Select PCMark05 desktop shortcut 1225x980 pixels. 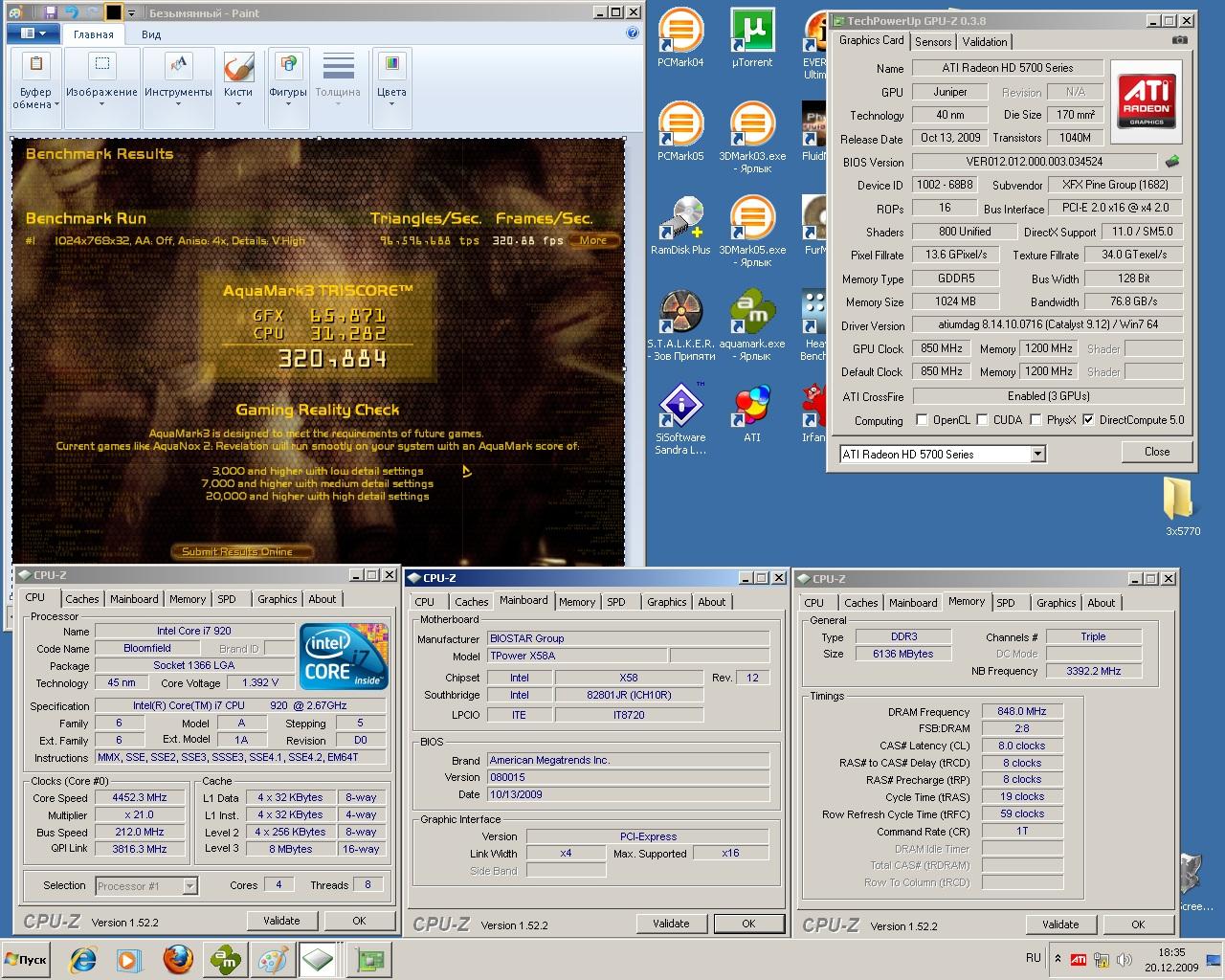click(680, 132)
